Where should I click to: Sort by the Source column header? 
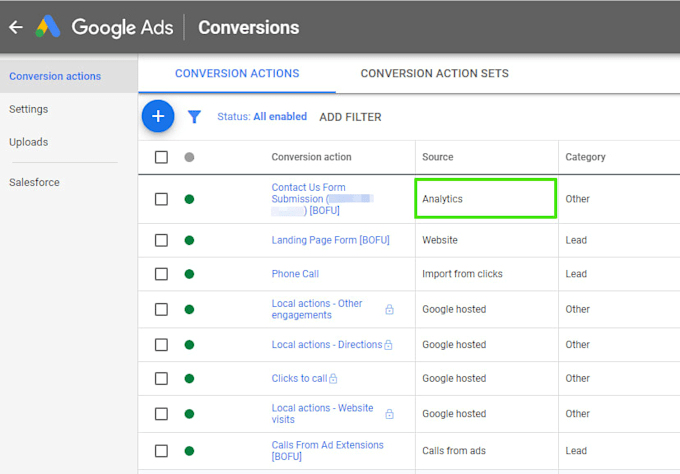tap(437, 157)
